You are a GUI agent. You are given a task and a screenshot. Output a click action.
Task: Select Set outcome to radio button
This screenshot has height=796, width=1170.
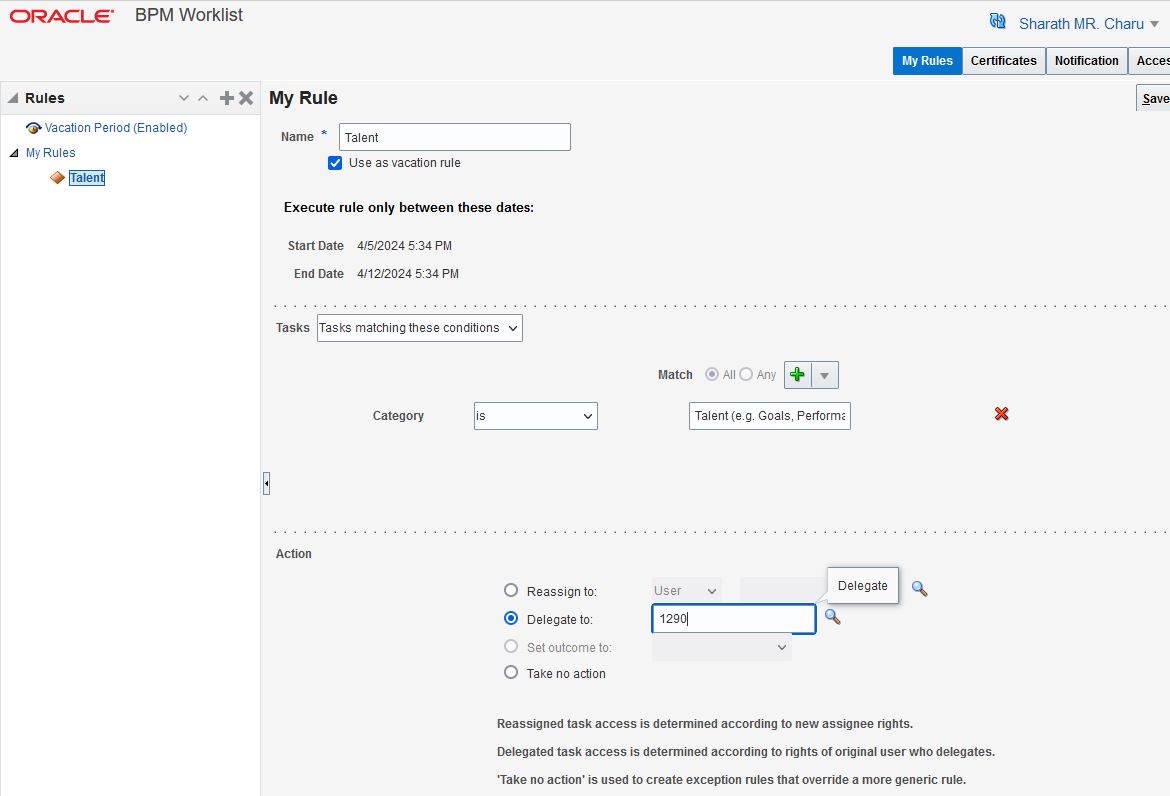(x=510, y=646)
